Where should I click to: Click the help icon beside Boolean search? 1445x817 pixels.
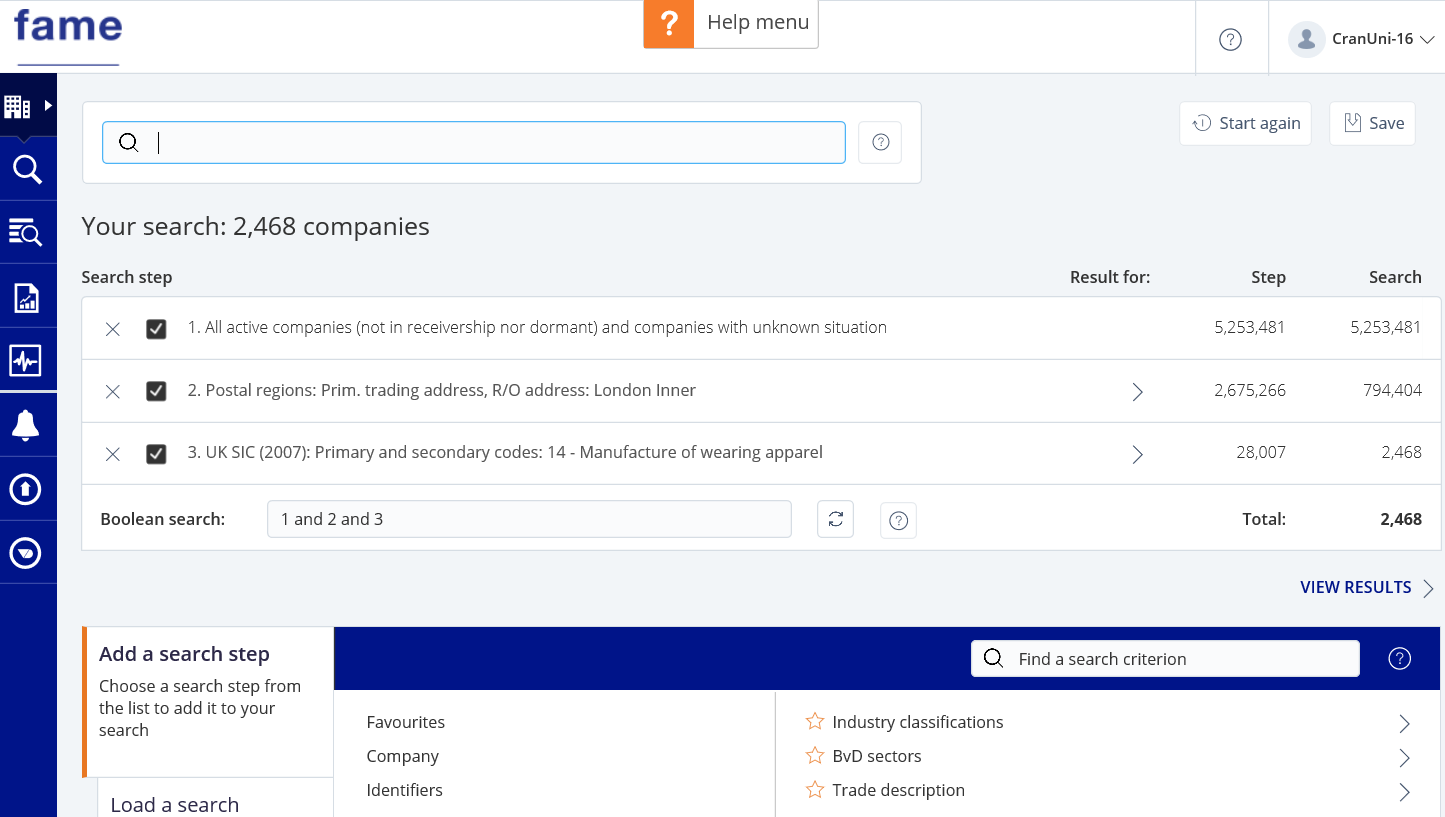click(898, 520)
